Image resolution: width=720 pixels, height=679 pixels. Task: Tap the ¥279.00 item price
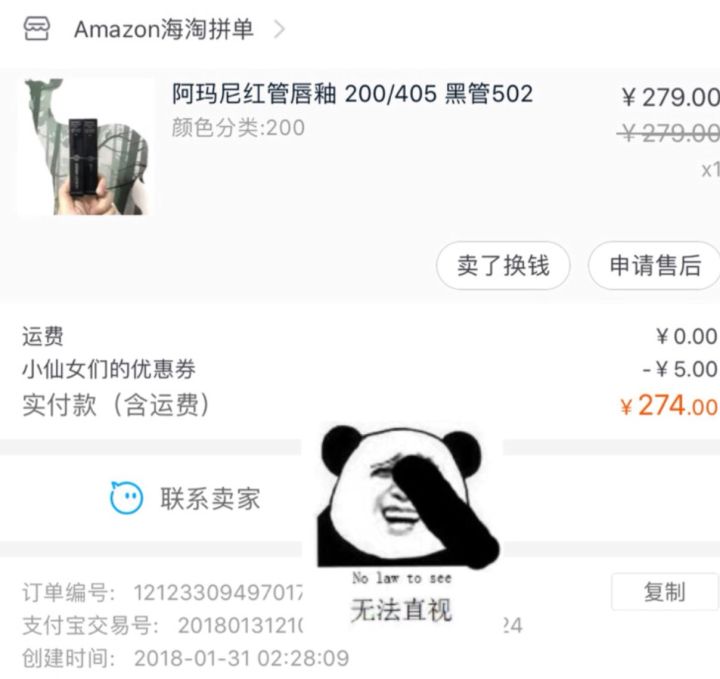click(x=670, y=97)
